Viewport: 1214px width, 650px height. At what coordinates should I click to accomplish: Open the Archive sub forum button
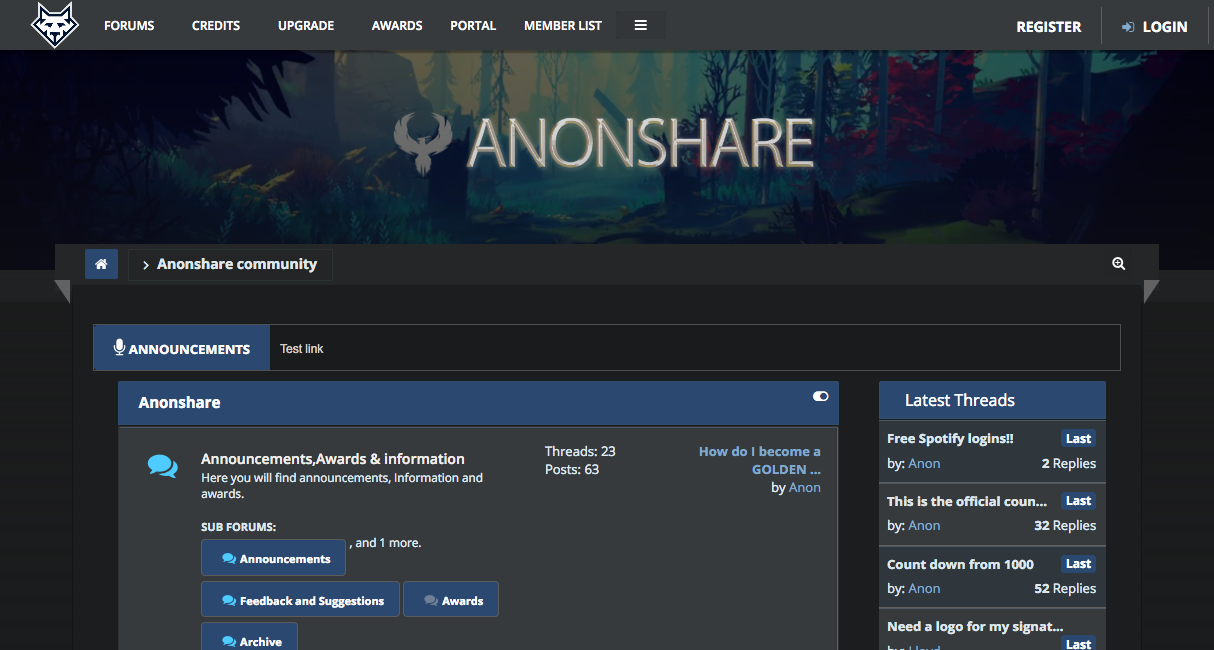[249, 638]
